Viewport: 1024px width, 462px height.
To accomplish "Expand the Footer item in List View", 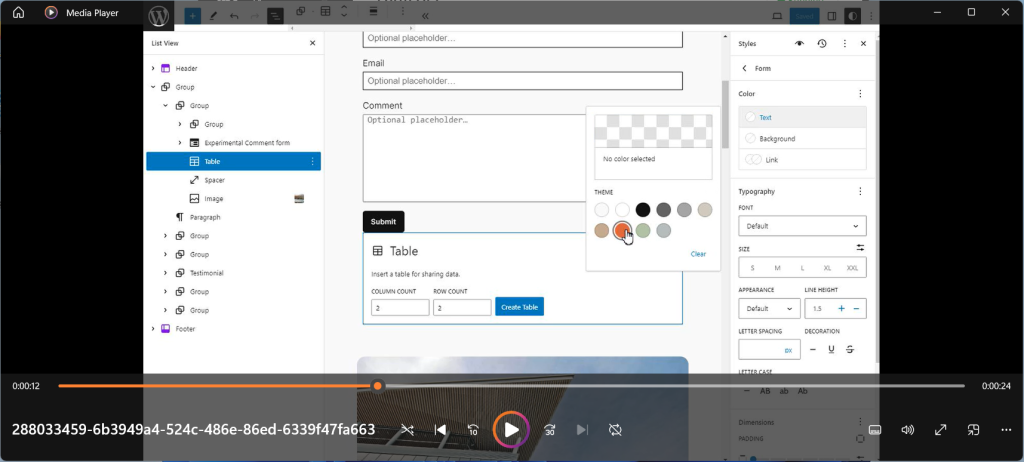I will [x=153, y=328].
